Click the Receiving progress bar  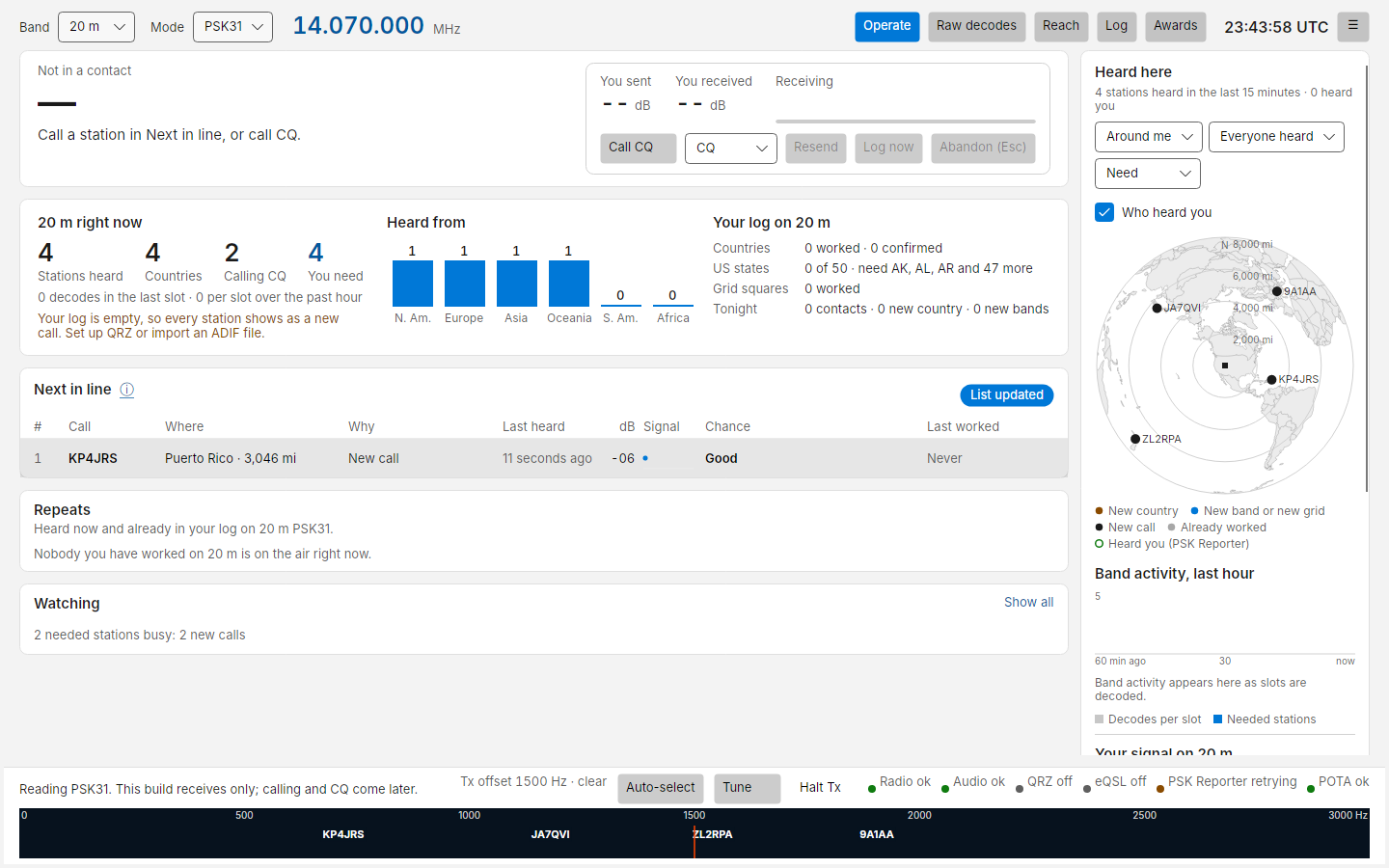tap(906, 122)
